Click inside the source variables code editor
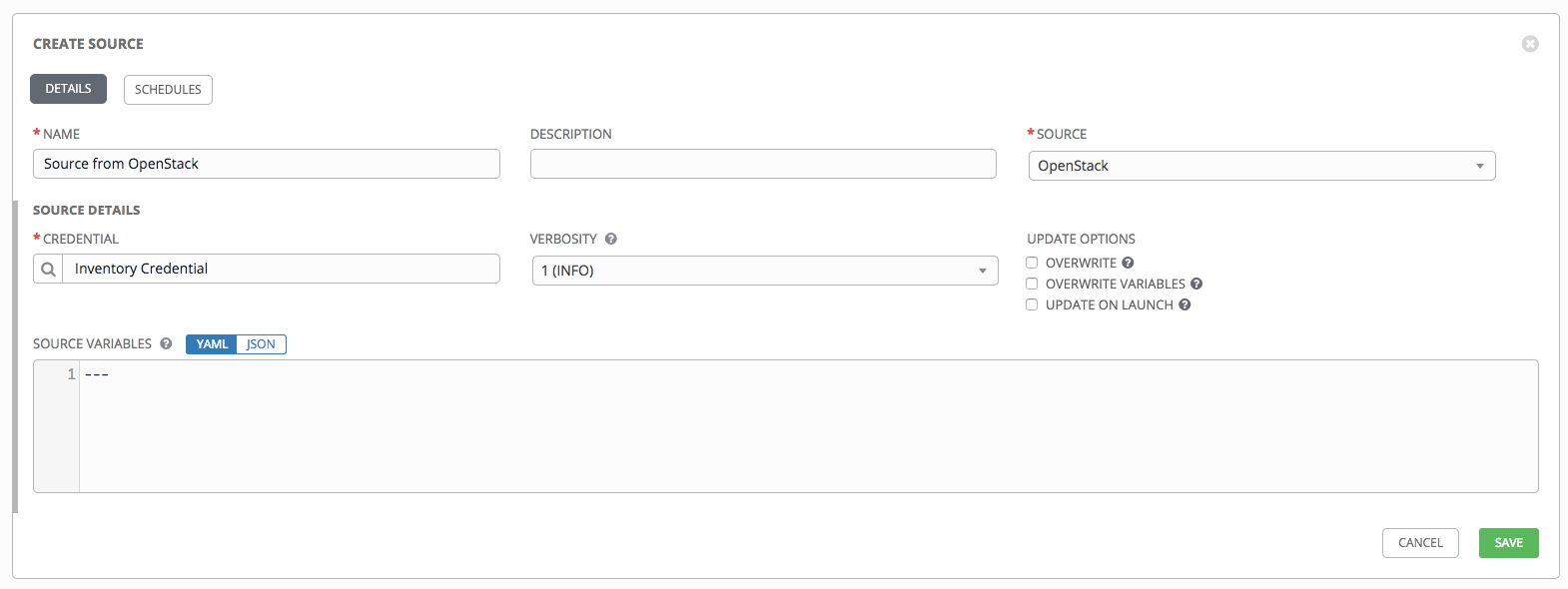This screenshot has height=589, width=1568. tap(799, 427)
